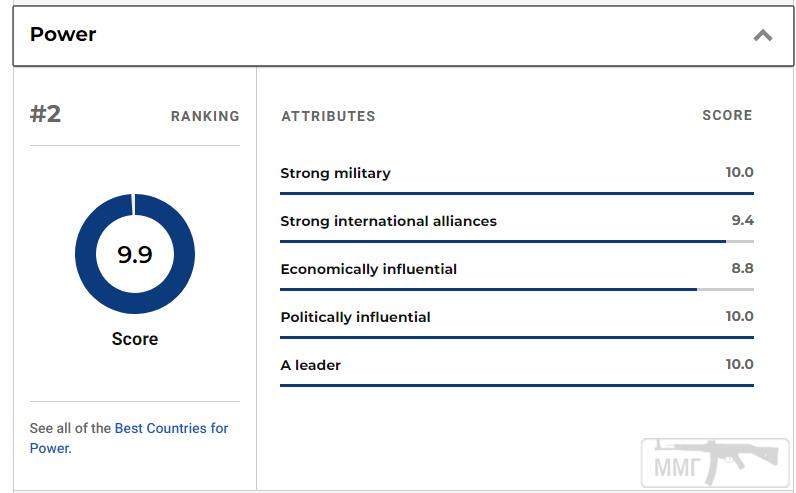Viewport: 796px width, 493px height.
Task: Select the Strong military attribute row
Action: pyautogui.click(x=517, y=180)
